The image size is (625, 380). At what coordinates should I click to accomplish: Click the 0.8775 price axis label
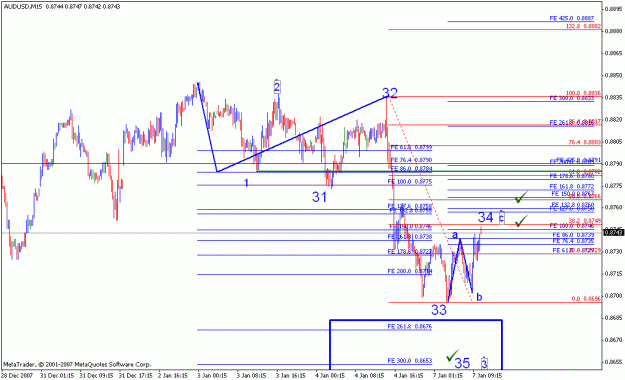click(614, 185)
